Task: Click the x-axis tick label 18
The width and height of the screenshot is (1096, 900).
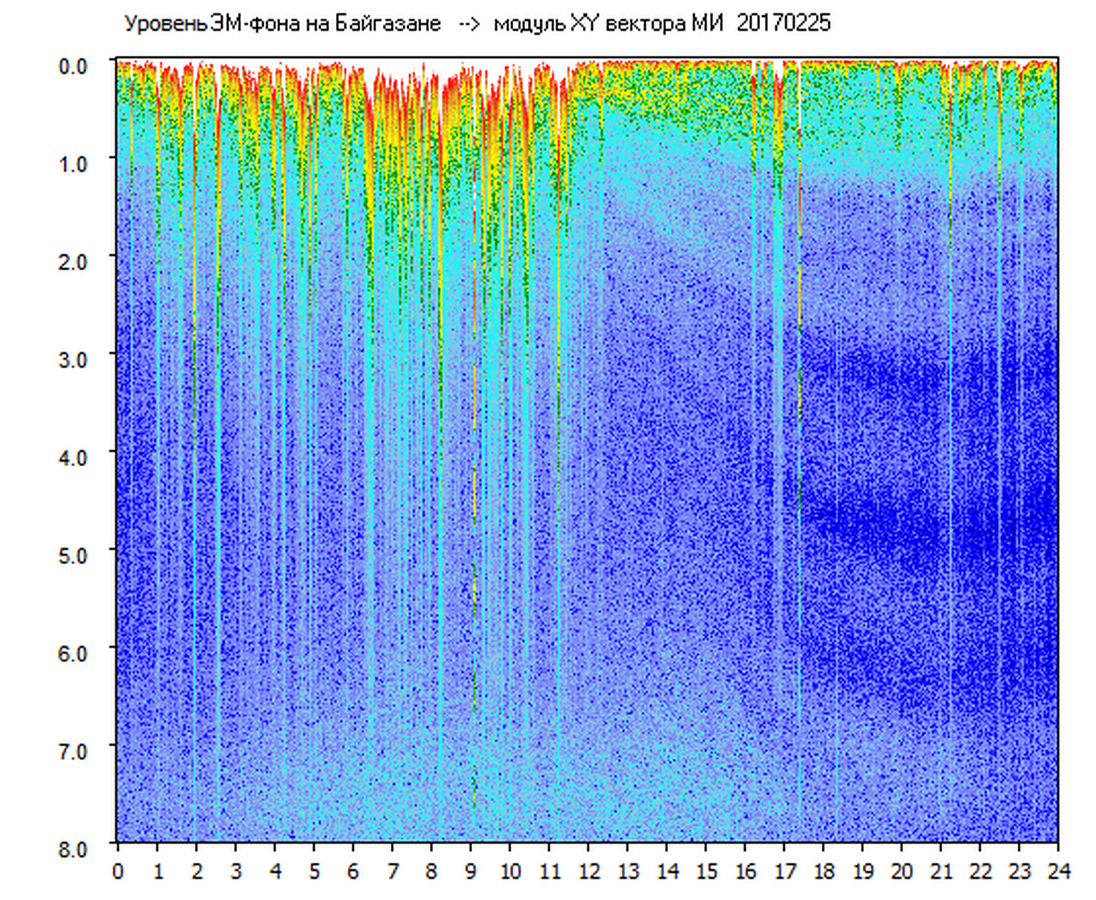Action: [824, 871]
